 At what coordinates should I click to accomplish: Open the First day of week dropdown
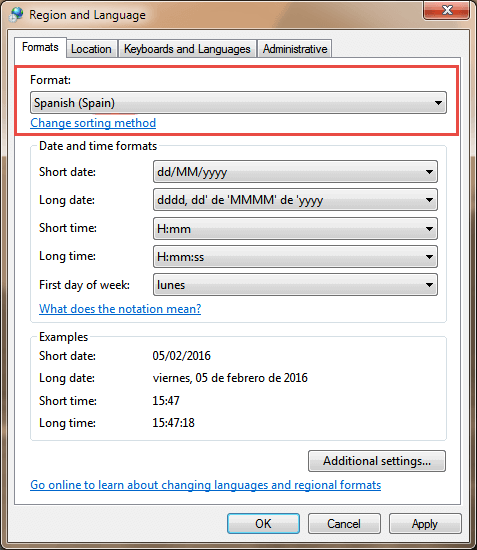click(295, 285)
